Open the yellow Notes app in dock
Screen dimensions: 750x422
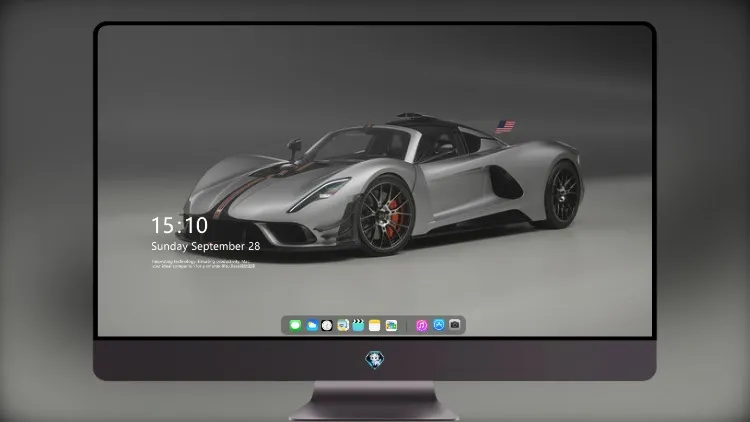click(x=375, y=325)
